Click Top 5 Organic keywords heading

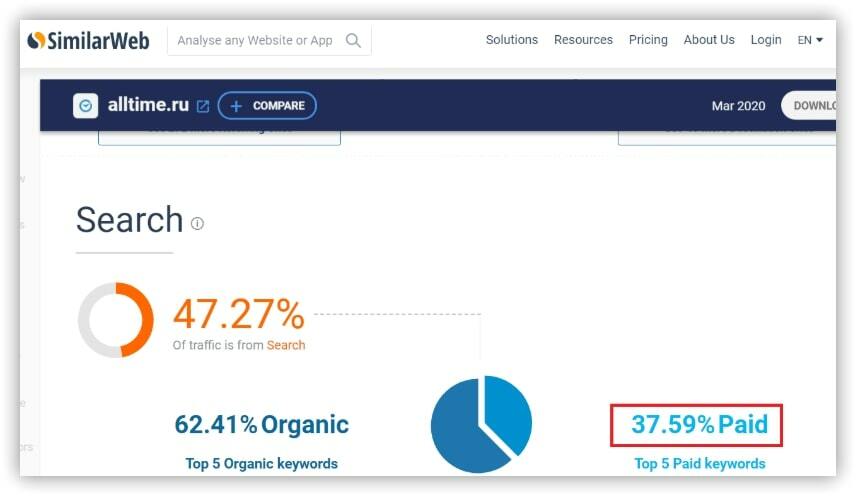[x=261, y=463]
